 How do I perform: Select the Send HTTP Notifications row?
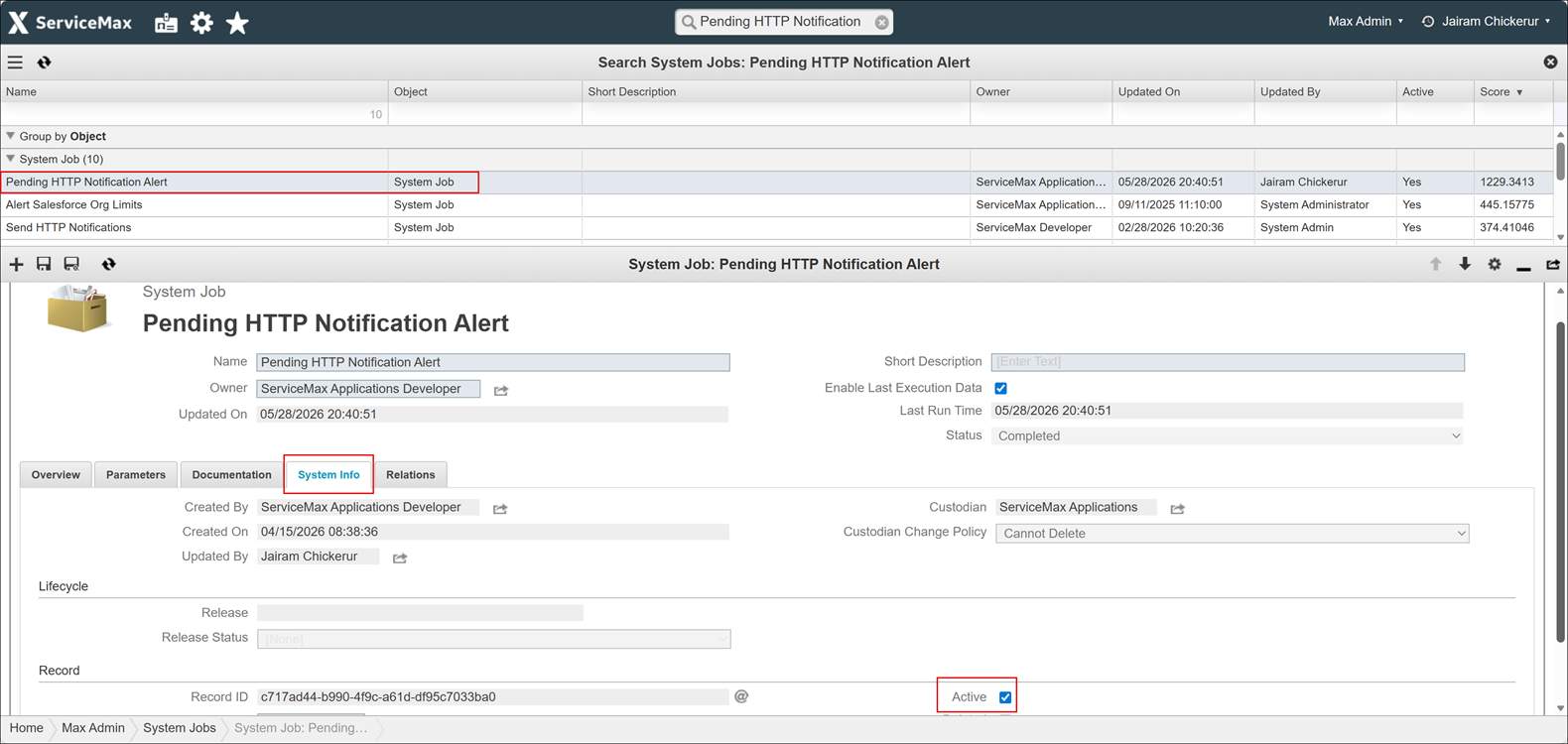pos(776,228)
